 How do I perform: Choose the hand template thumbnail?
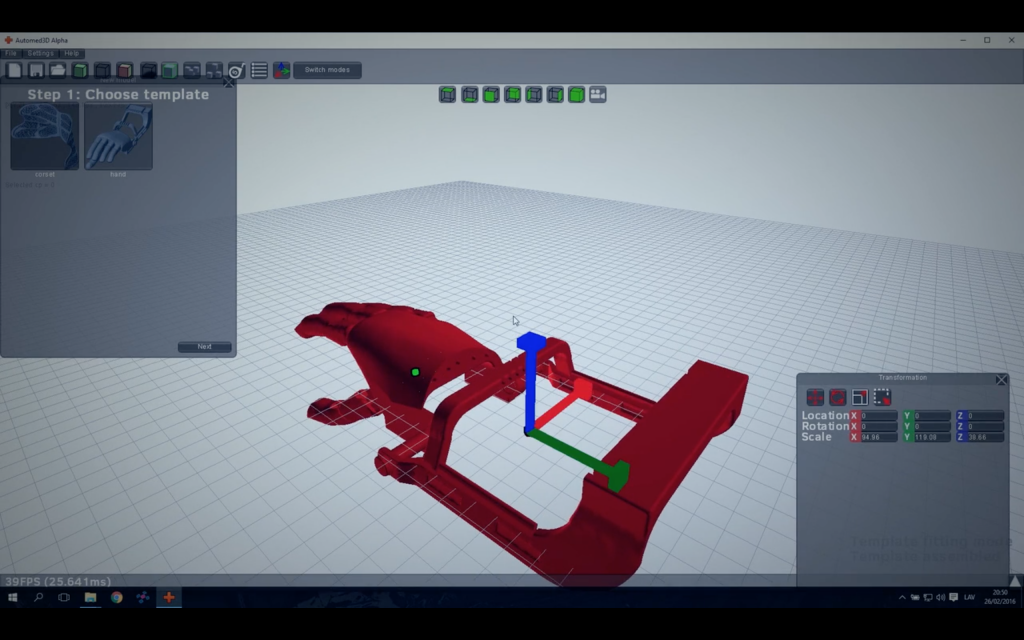[118, 137]
